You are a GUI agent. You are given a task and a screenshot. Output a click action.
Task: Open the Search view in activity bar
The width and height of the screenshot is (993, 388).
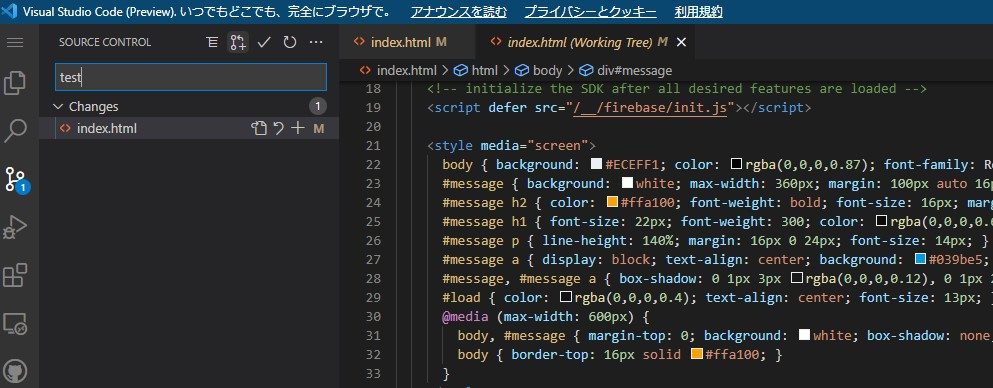tap(15, 130)
